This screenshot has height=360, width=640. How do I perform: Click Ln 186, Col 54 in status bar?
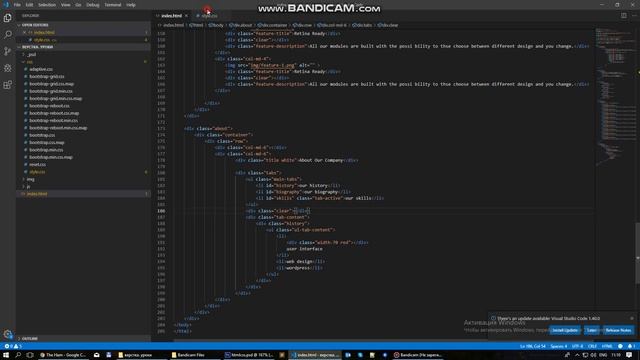(x=533, y=346)
